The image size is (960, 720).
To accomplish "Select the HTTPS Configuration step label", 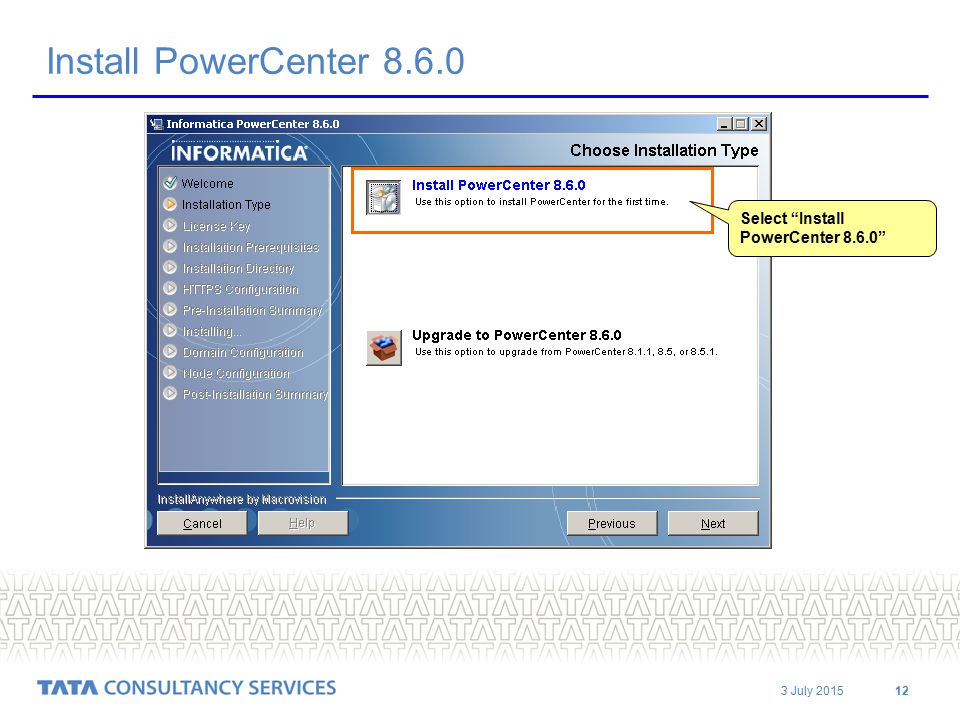I will click(241, 289).
